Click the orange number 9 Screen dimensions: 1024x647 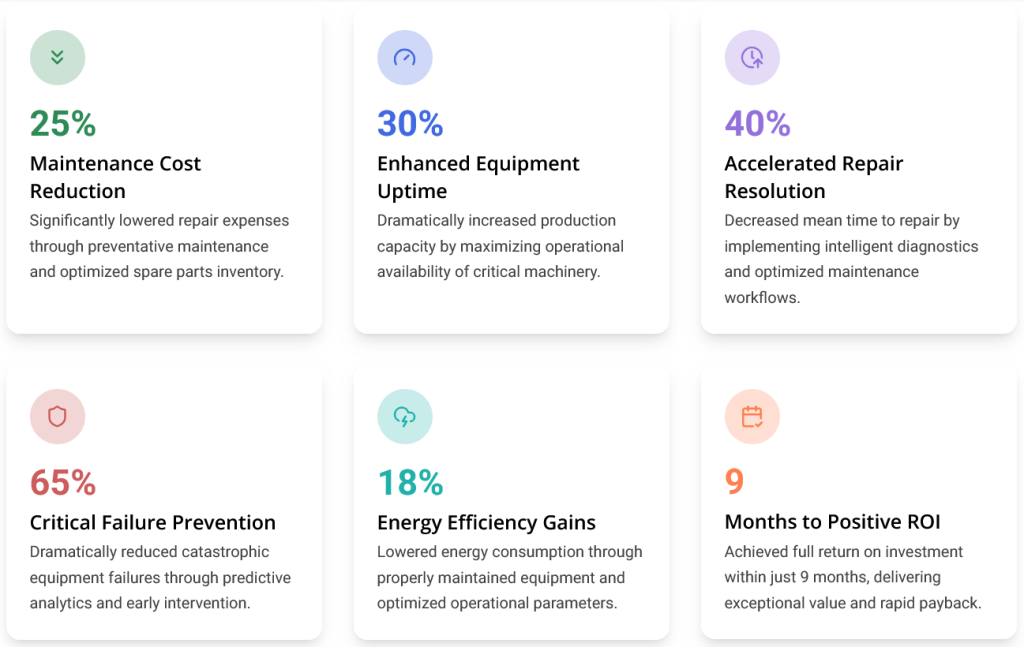coord(734,482)
